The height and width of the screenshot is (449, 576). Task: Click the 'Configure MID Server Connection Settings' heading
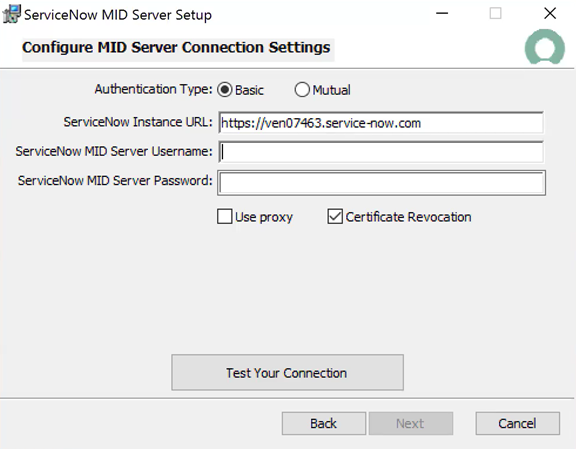(176, 47)
